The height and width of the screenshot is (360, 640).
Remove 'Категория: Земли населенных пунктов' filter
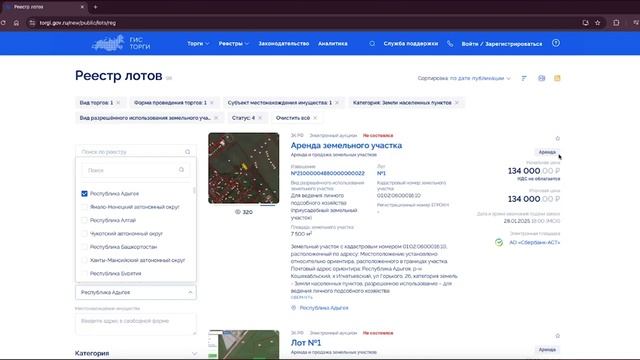pyautogui.click(x=457, y=103)
